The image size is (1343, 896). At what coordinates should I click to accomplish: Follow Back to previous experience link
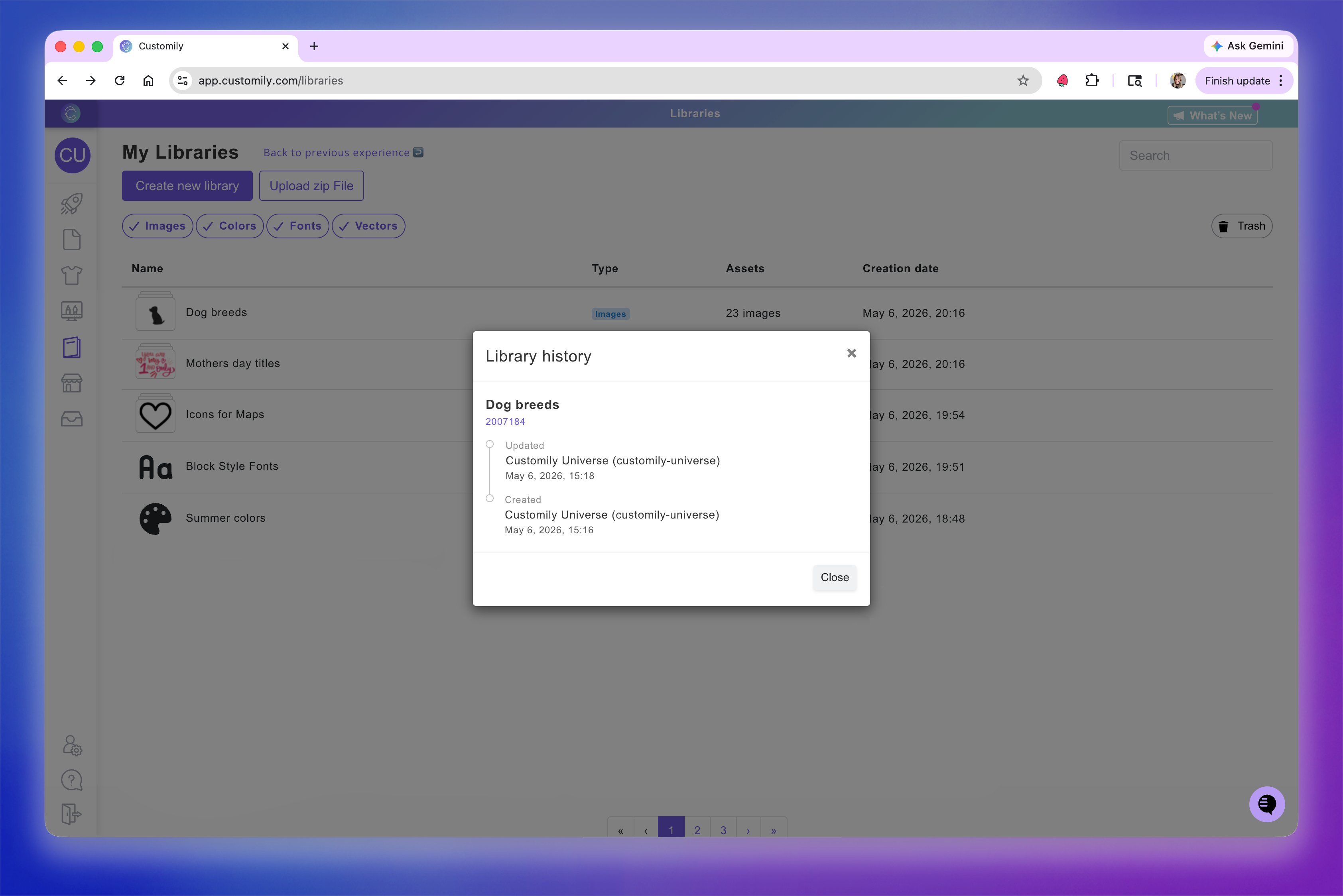click(343, 153)
